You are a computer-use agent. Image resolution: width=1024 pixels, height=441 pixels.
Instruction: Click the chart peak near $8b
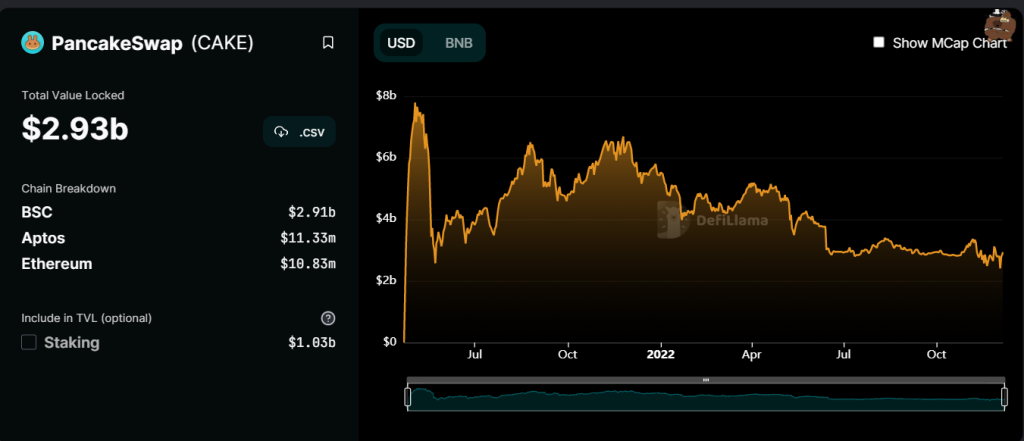pyautogui.click(x=415, y=104)
